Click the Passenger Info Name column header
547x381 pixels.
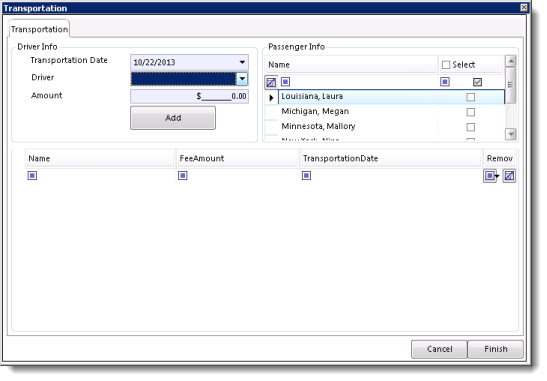pyautogui.click(x=351, y=65)
